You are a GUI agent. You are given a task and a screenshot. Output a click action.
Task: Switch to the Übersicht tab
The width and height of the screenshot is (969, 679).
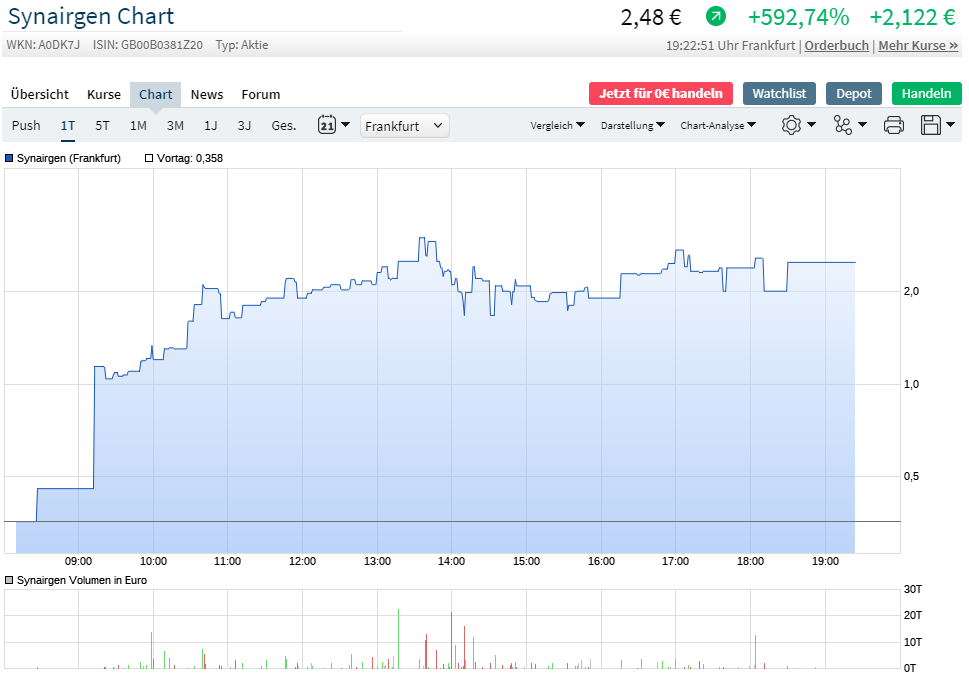coord(40,94)
